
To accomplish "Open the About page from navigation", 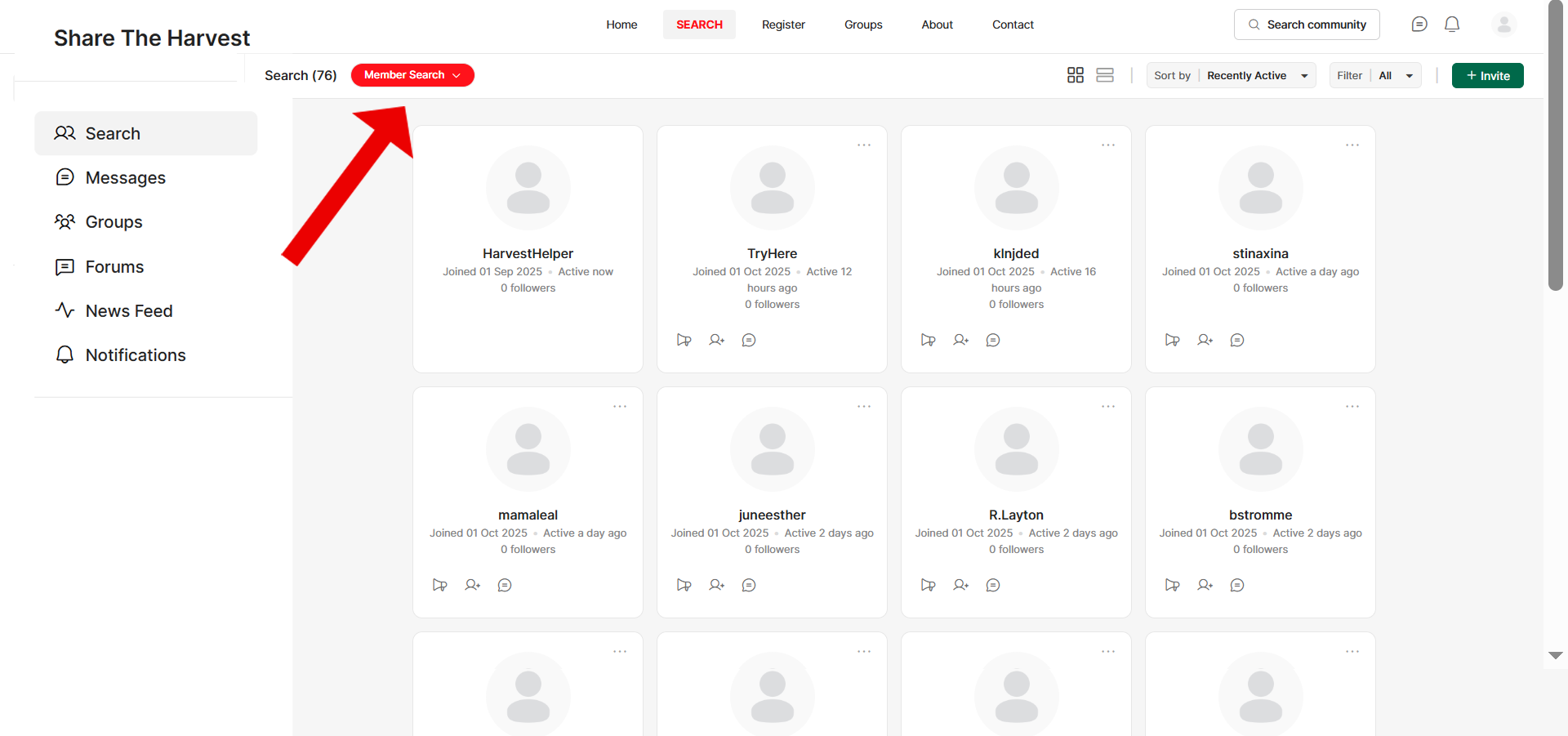I will 937,25.
